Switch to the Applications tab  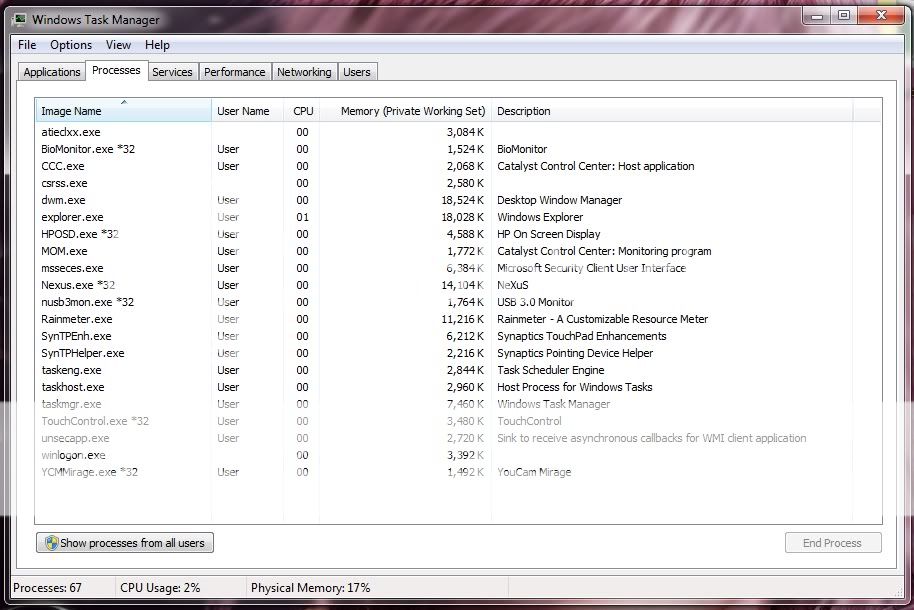pos(52,72)
